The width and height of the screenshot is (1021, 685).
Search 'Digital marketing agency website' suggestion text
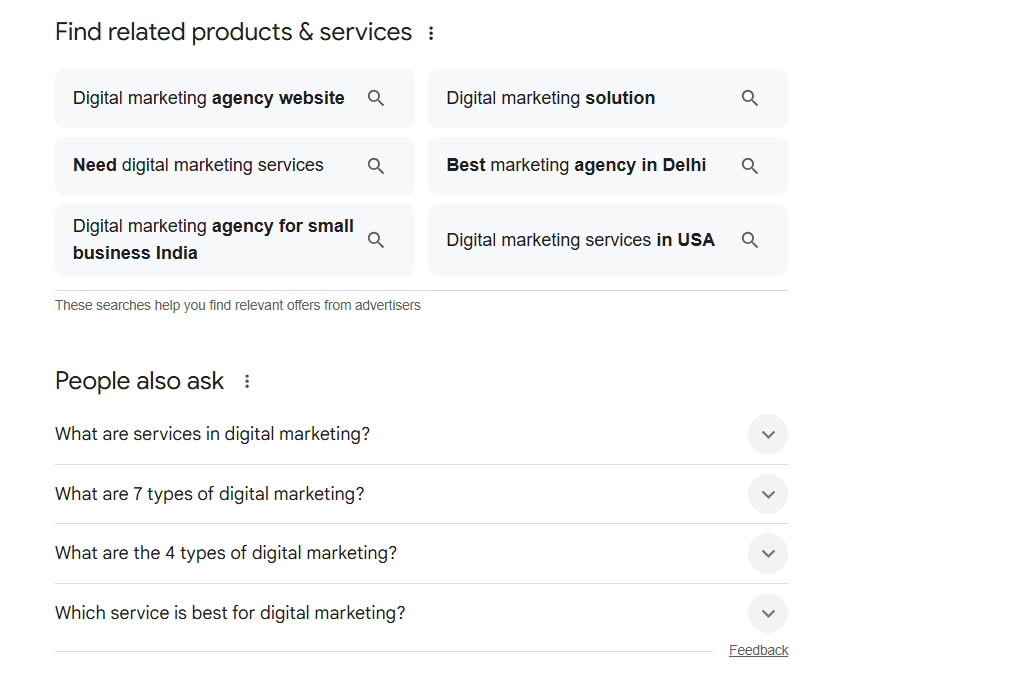209,98
